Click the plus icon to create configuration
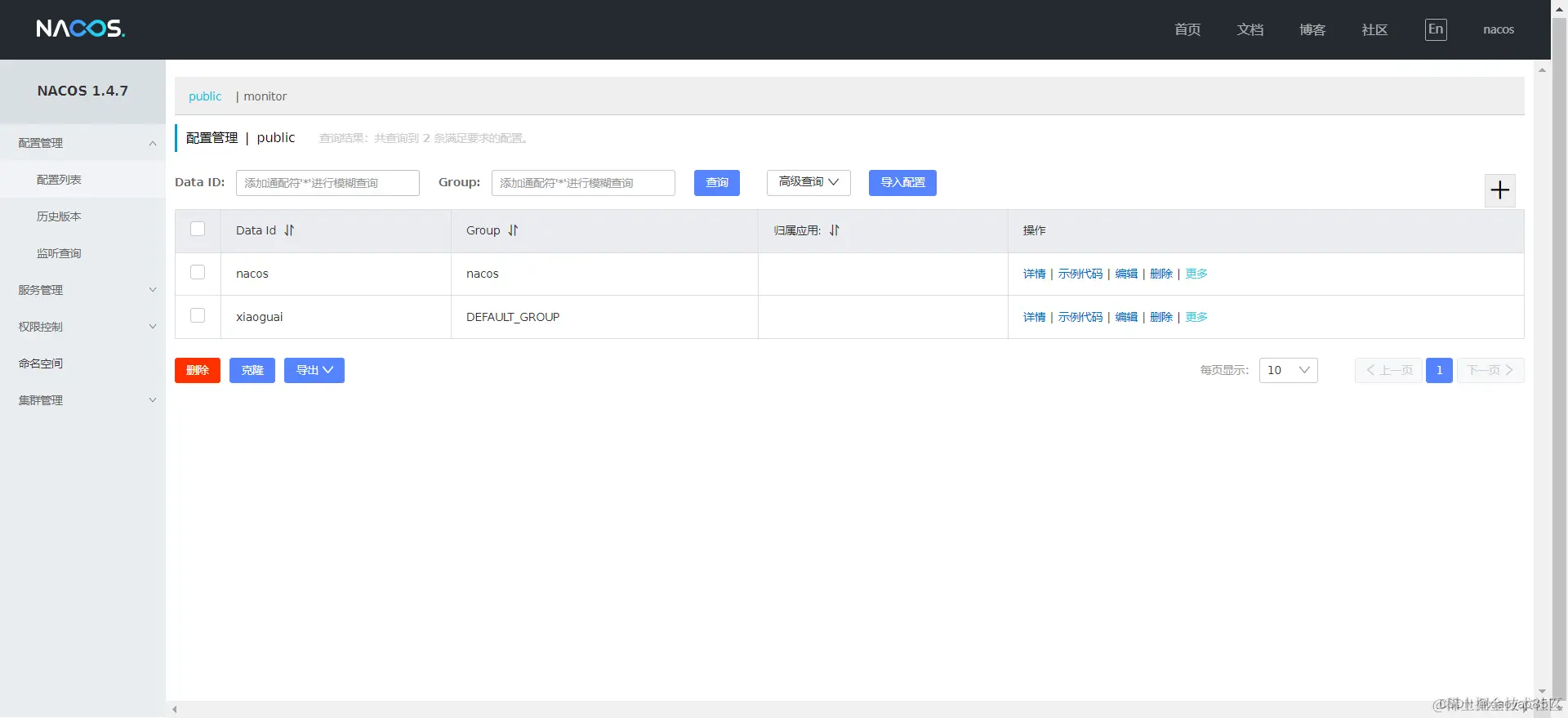 coord(1499,190)
